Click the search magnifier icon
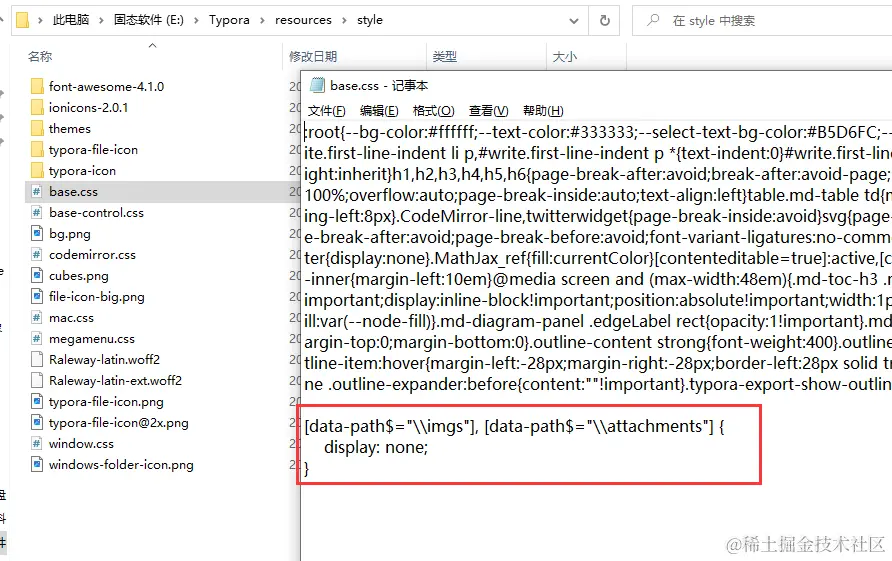The width and height of the screenshot is (892, 561). 653,20
